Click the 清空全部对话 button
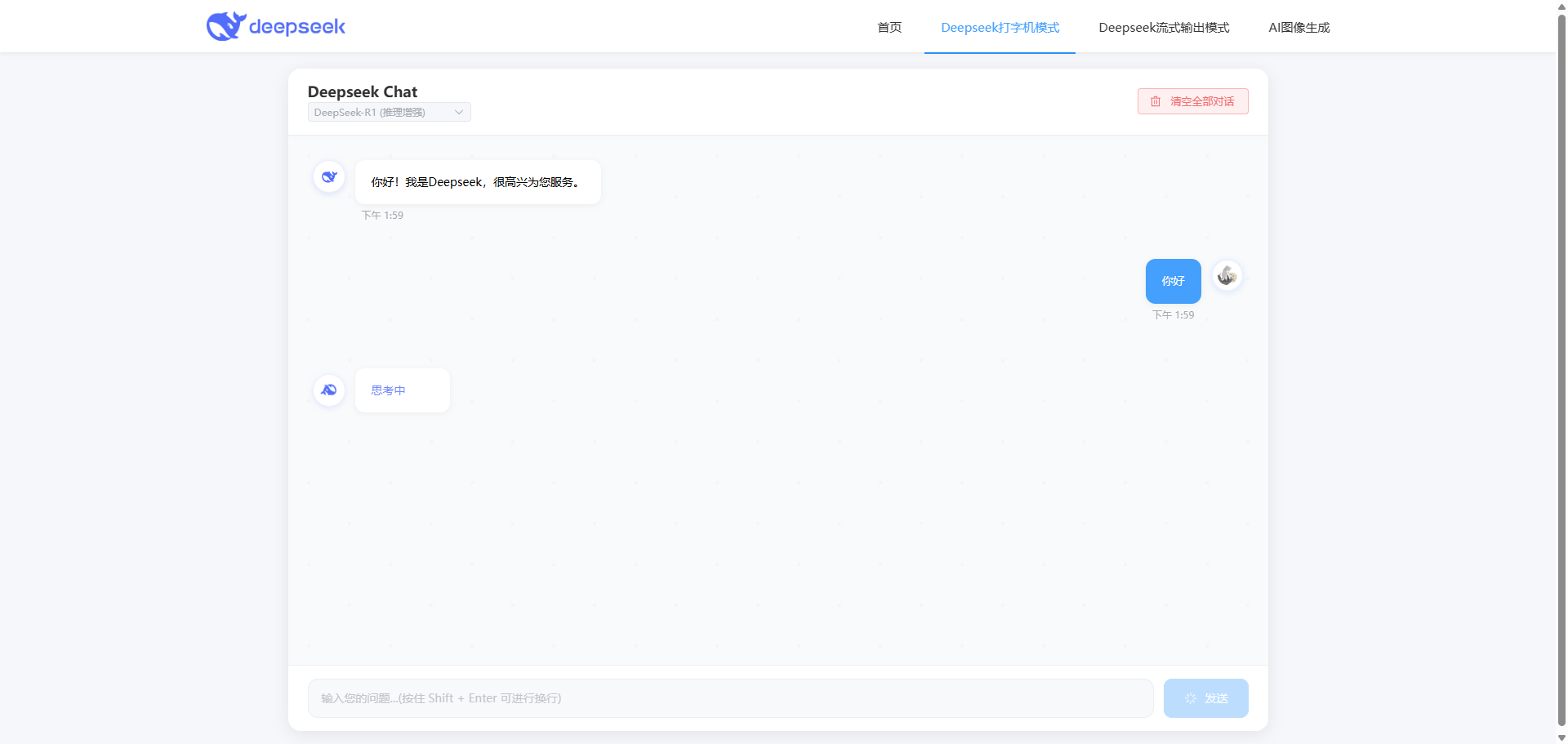 (x=1192, y=101)
